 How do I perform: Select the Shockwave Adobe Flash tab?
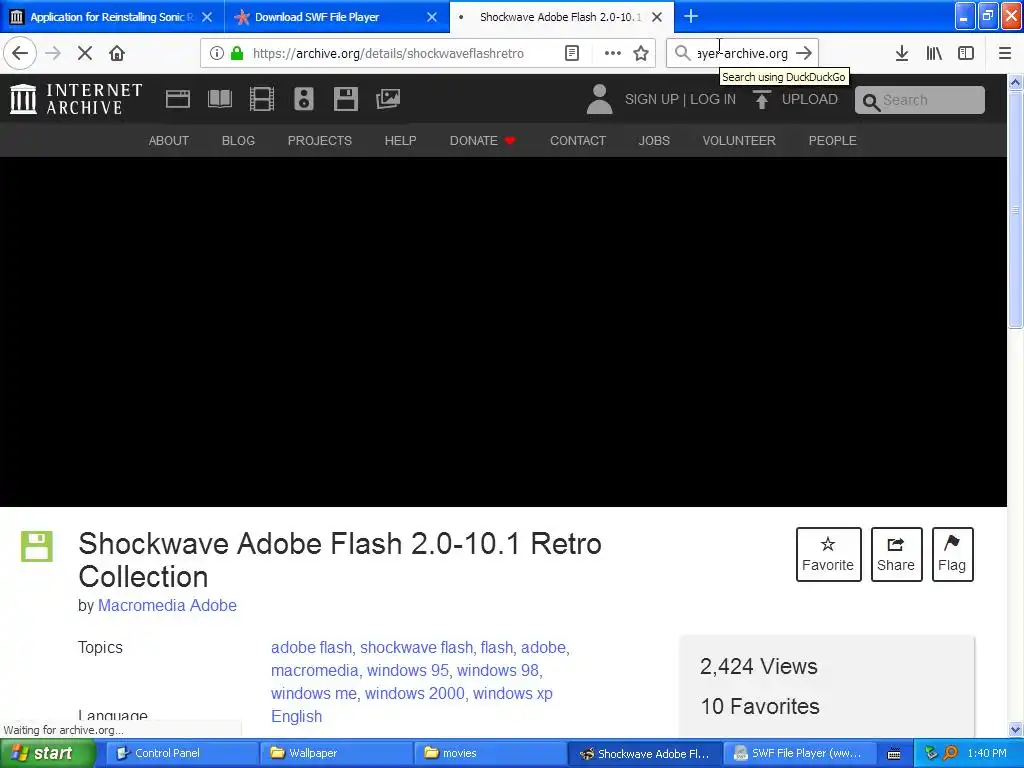tap(560, 17)
